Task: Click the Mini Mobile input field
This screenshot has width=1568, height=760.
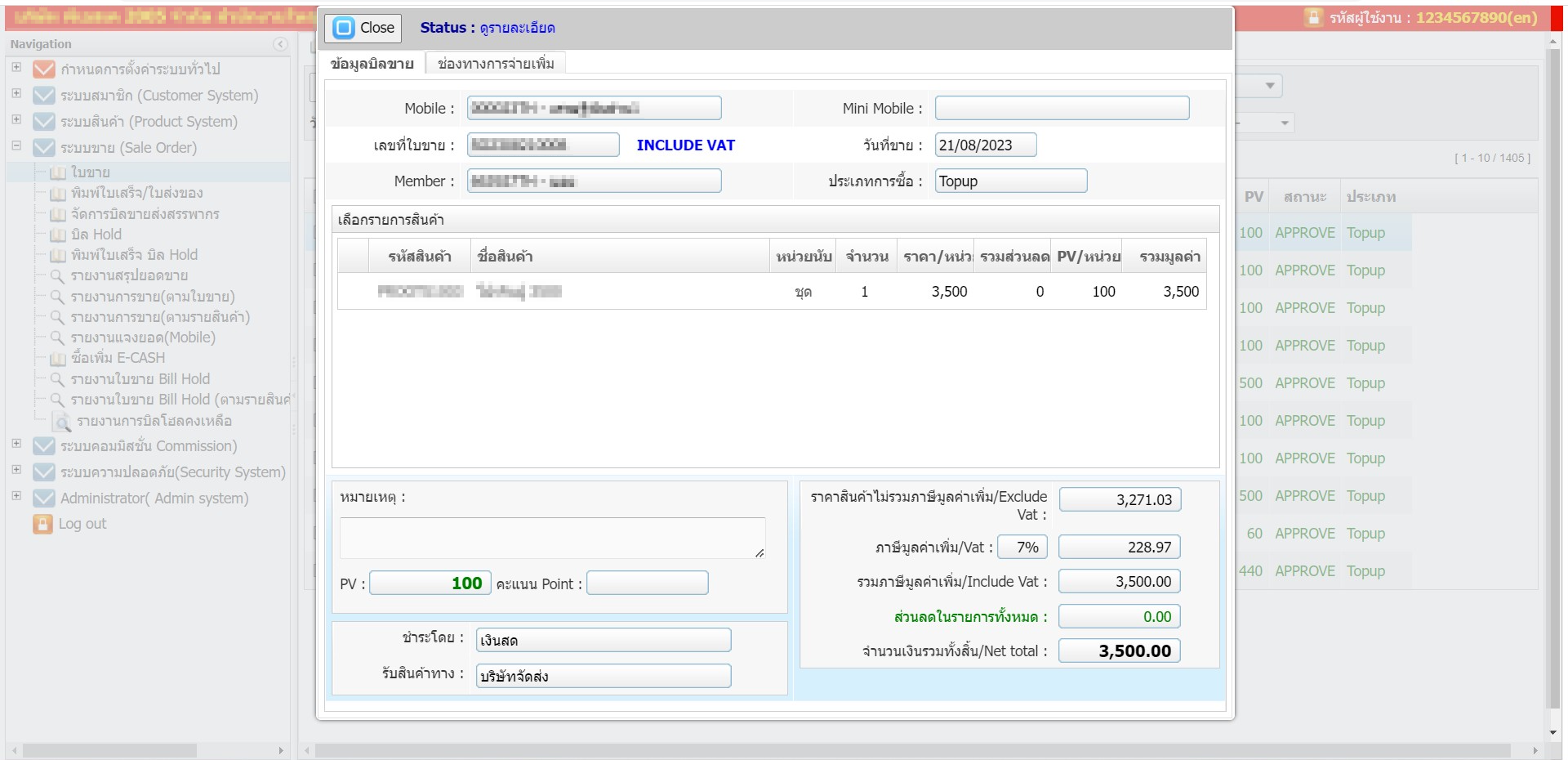Action: point(1062,108)
